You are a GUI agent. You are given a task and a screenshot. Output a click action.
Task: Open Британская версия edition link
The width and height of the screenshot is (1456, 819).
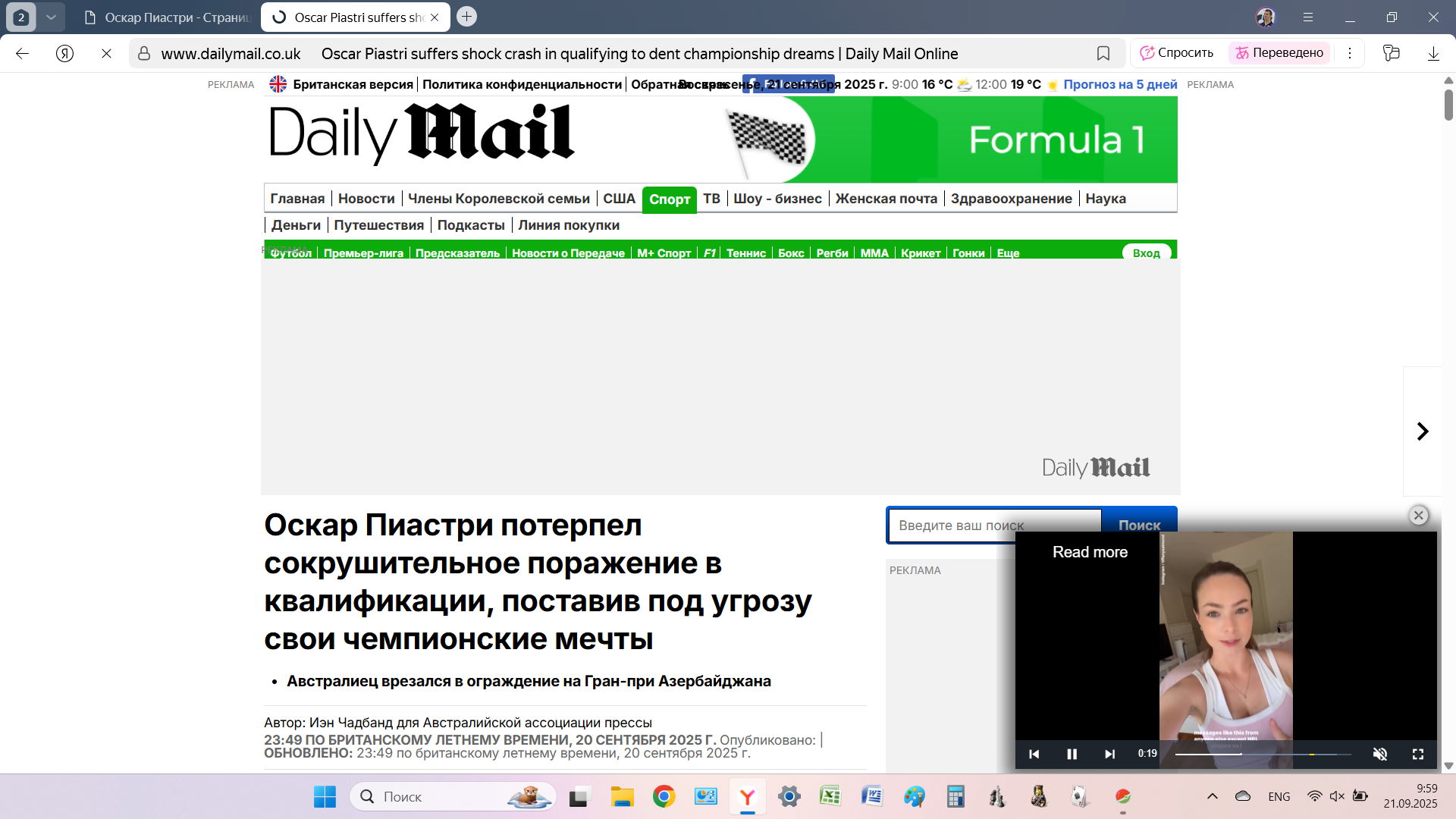click(353, 84)
